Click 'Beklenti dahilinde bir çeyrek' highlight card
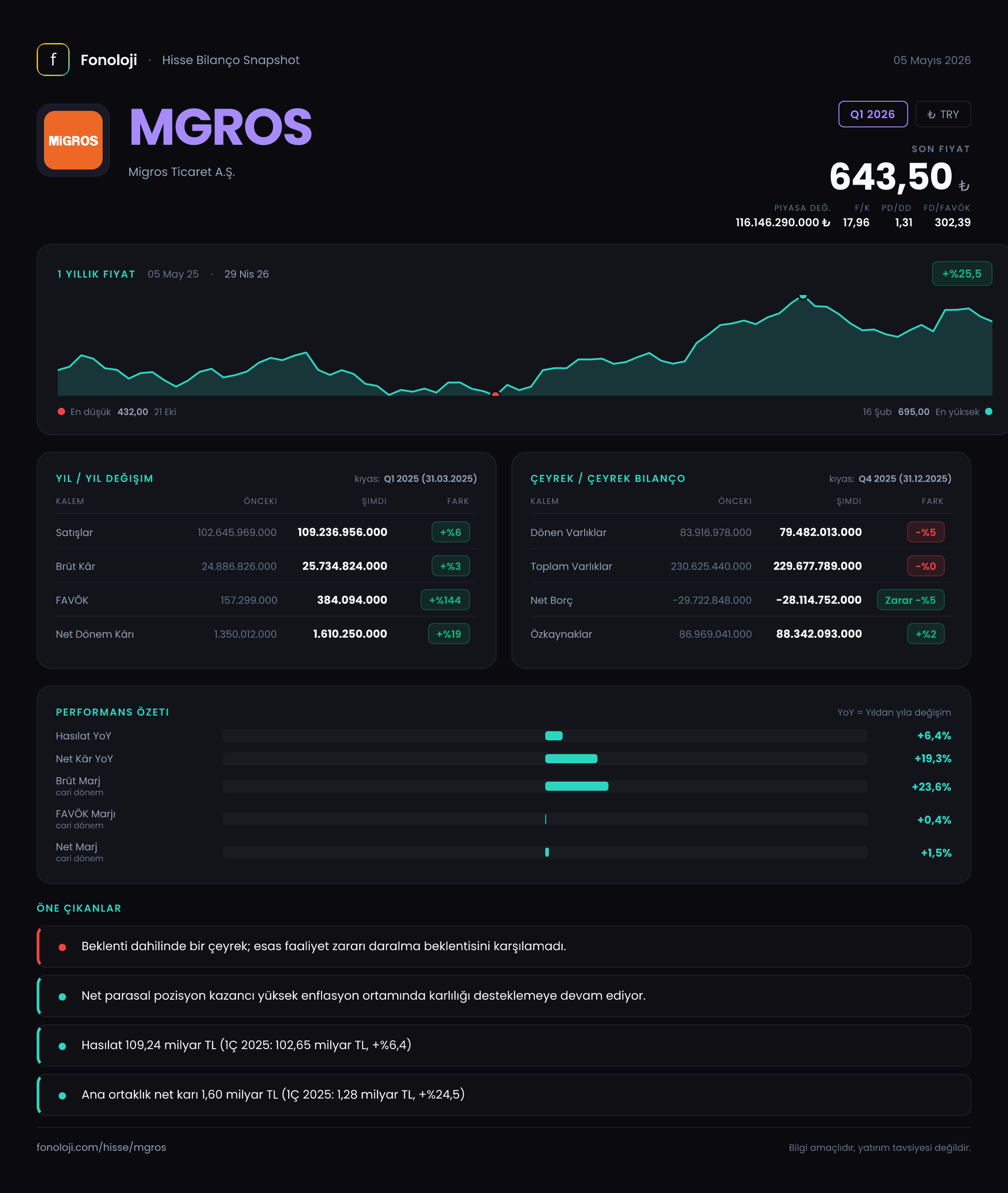Screen dimensions: 1008x1193 [504, 946]
